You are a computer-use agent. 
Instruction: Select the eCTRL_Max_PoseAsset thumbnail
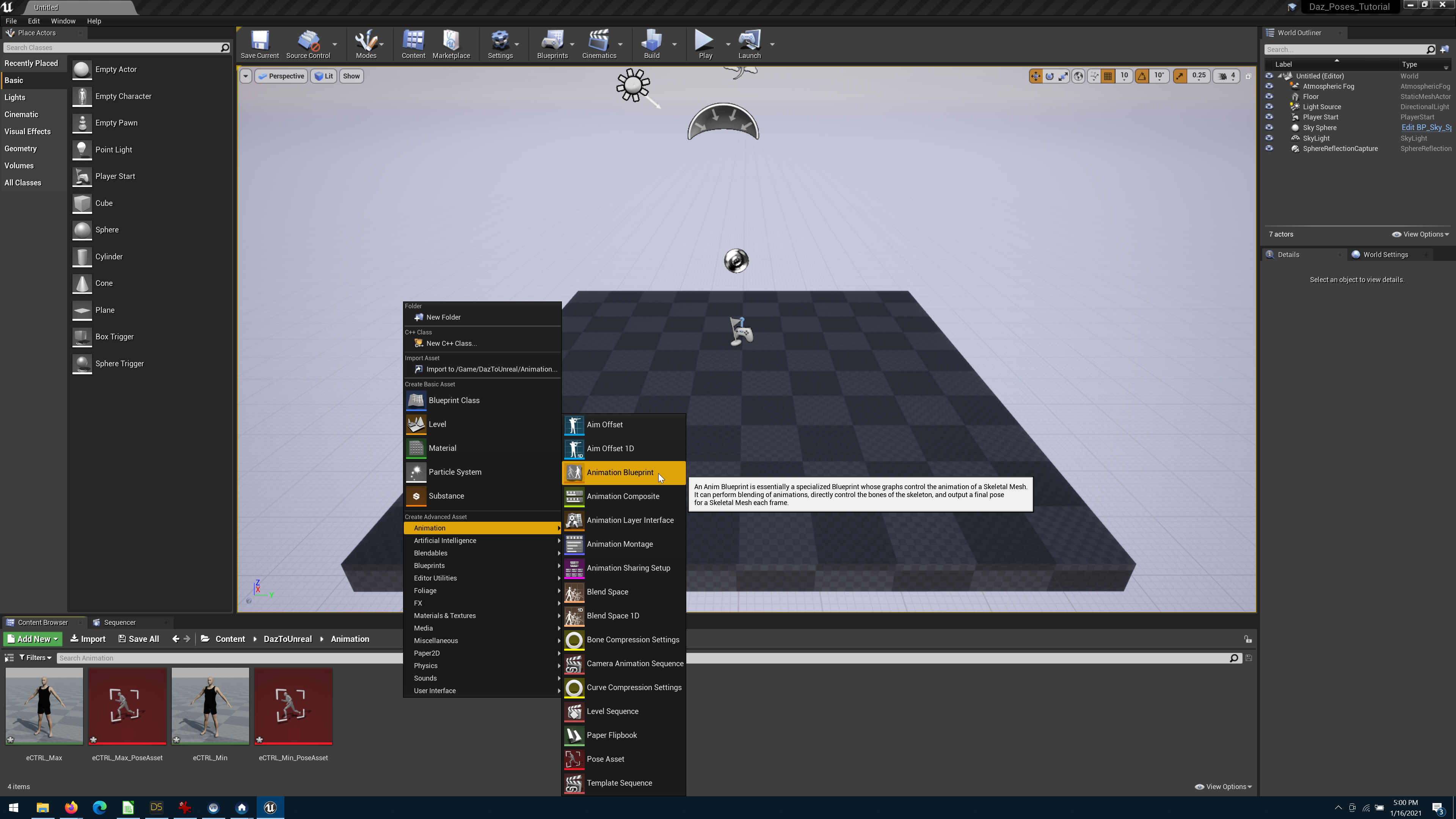[127, 706]
